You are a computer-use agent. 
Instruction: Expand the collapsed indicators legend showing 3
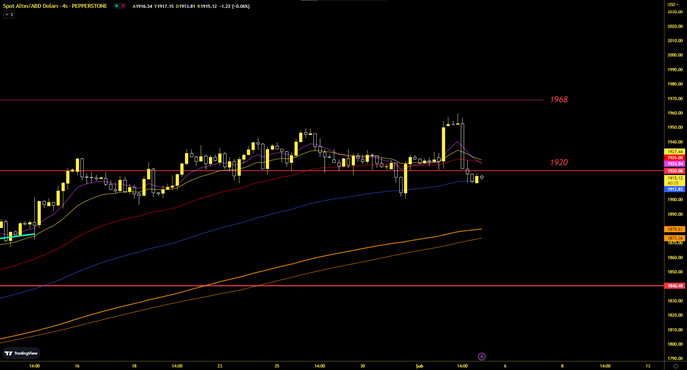pyautogui.click(x=9, y=14)
